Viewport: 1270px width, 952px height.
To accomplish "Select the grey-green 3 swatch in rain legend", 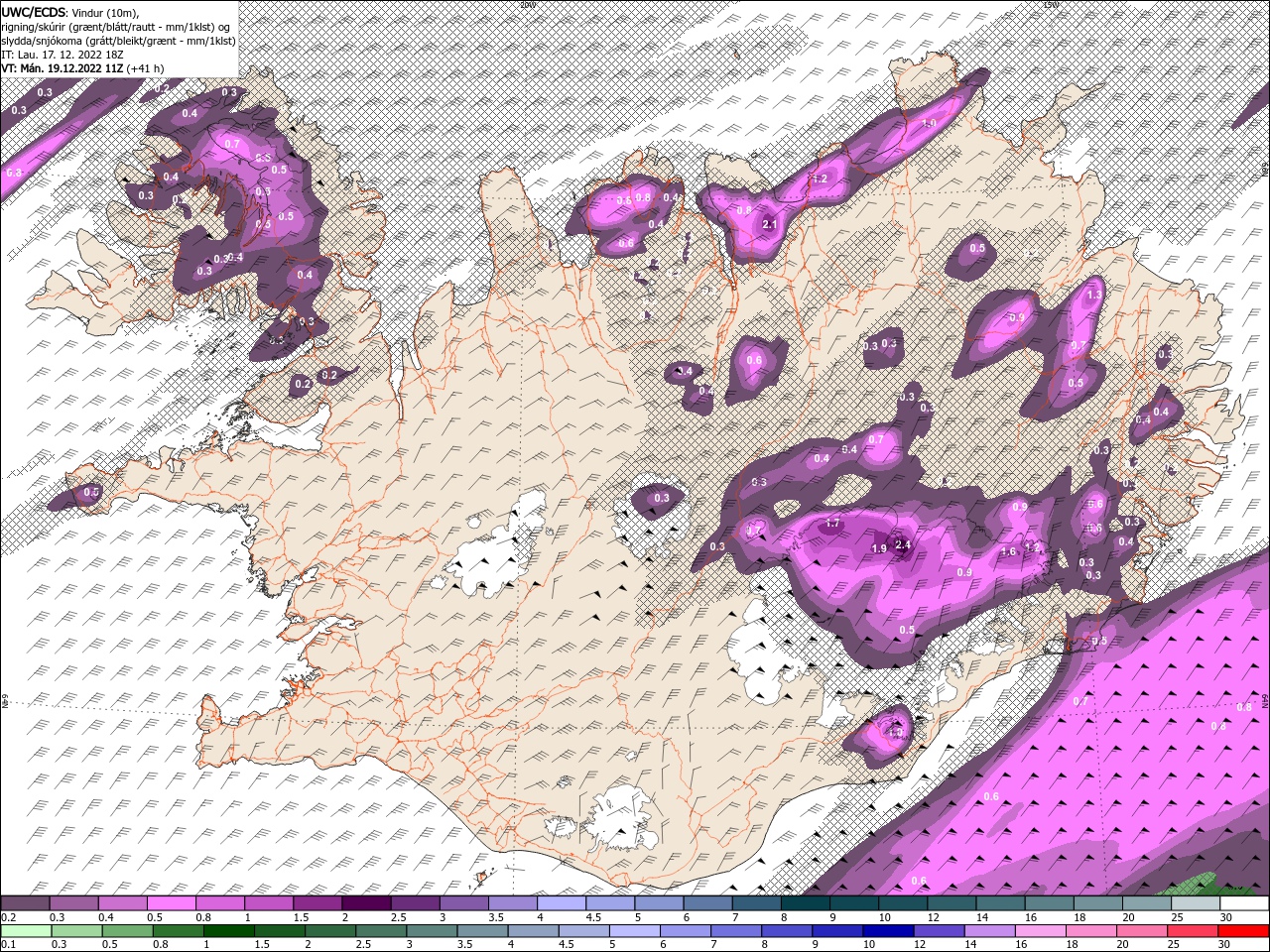I will pos(432,931).
